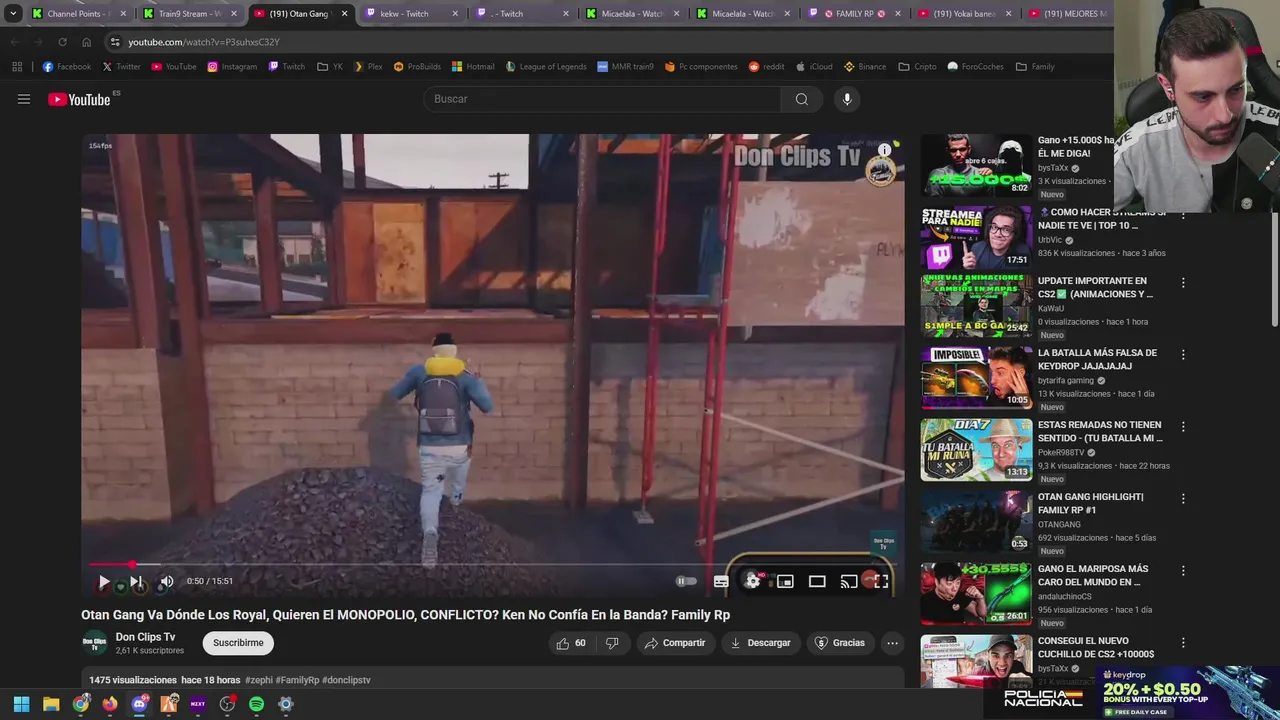Open the bookmarks apps grid icon

point(17,67)
